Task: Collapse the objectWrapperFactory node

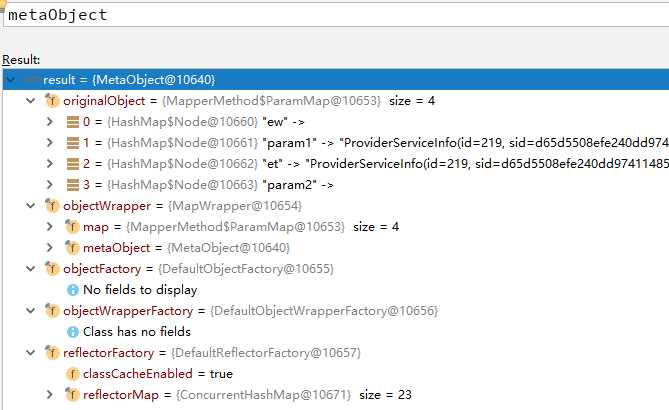Action: point(31,311)
